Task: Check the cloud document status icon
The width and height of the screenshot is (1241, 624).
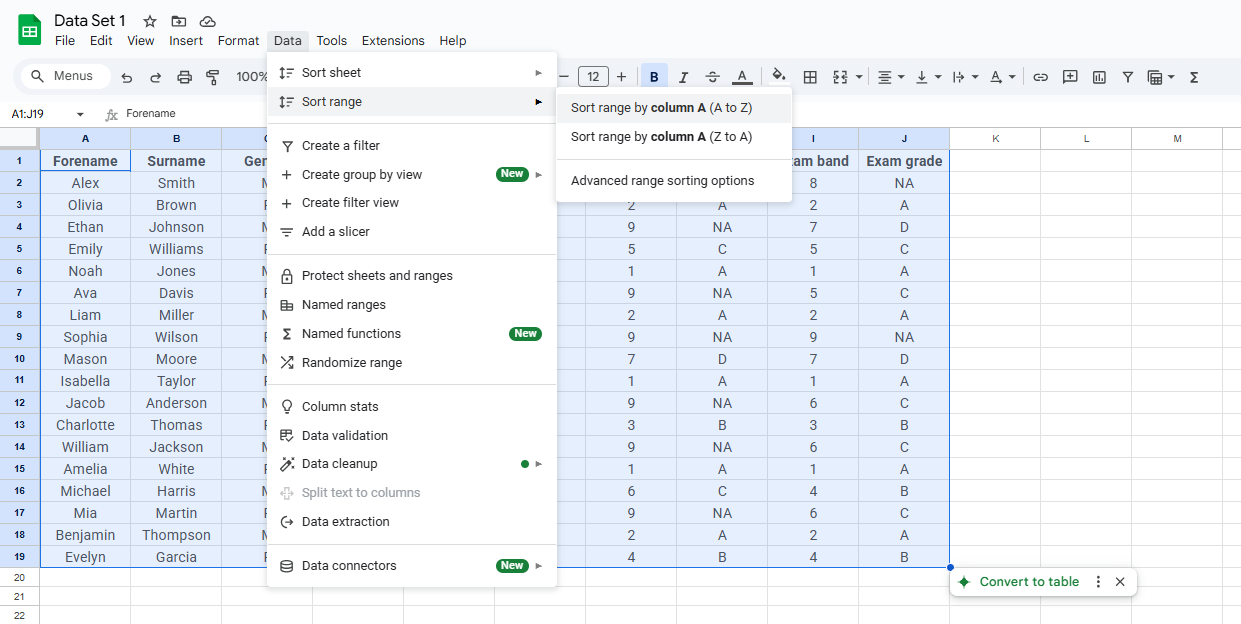Action: click(x=207, y=21)
